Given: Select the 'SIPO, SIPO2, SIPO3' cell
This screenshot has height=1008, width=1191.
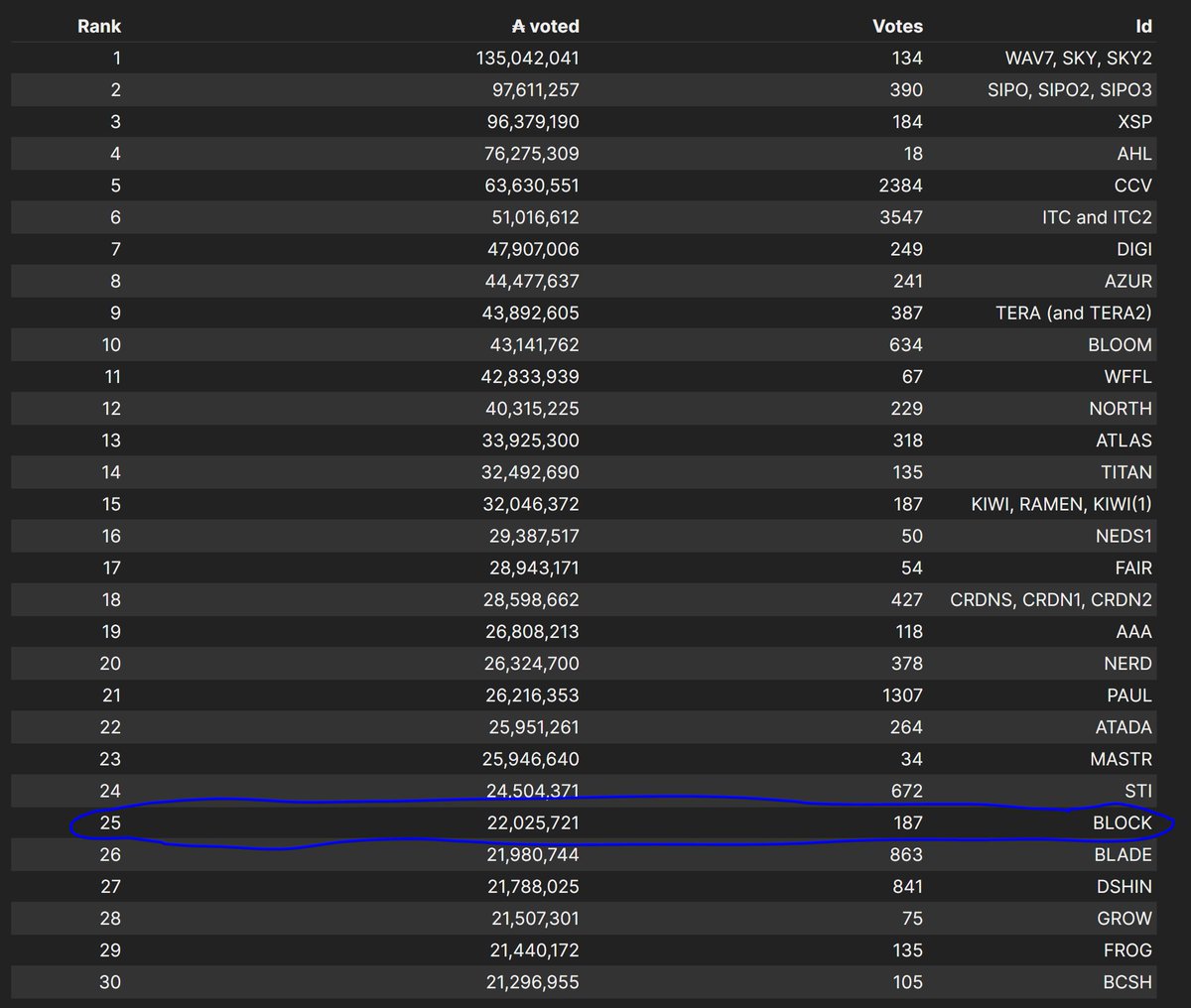Looking at the screenshot, I should 1070,90.
